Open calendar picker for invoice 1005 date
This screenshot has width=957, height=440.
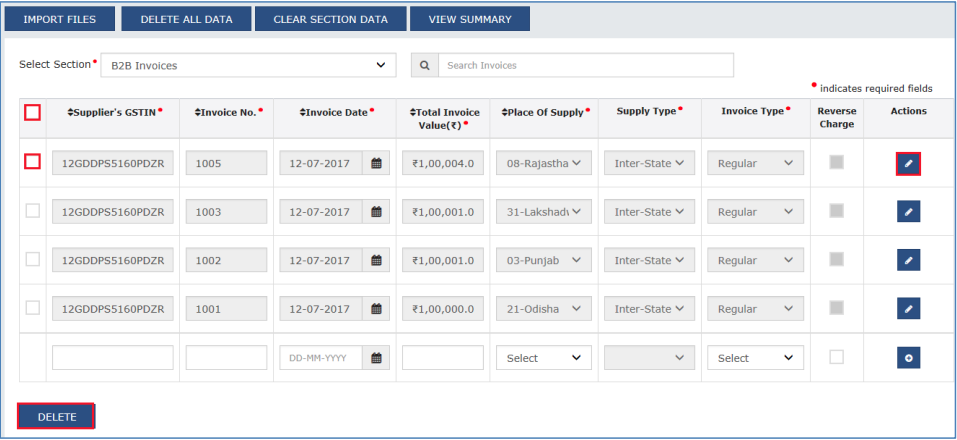coord(376,163)
